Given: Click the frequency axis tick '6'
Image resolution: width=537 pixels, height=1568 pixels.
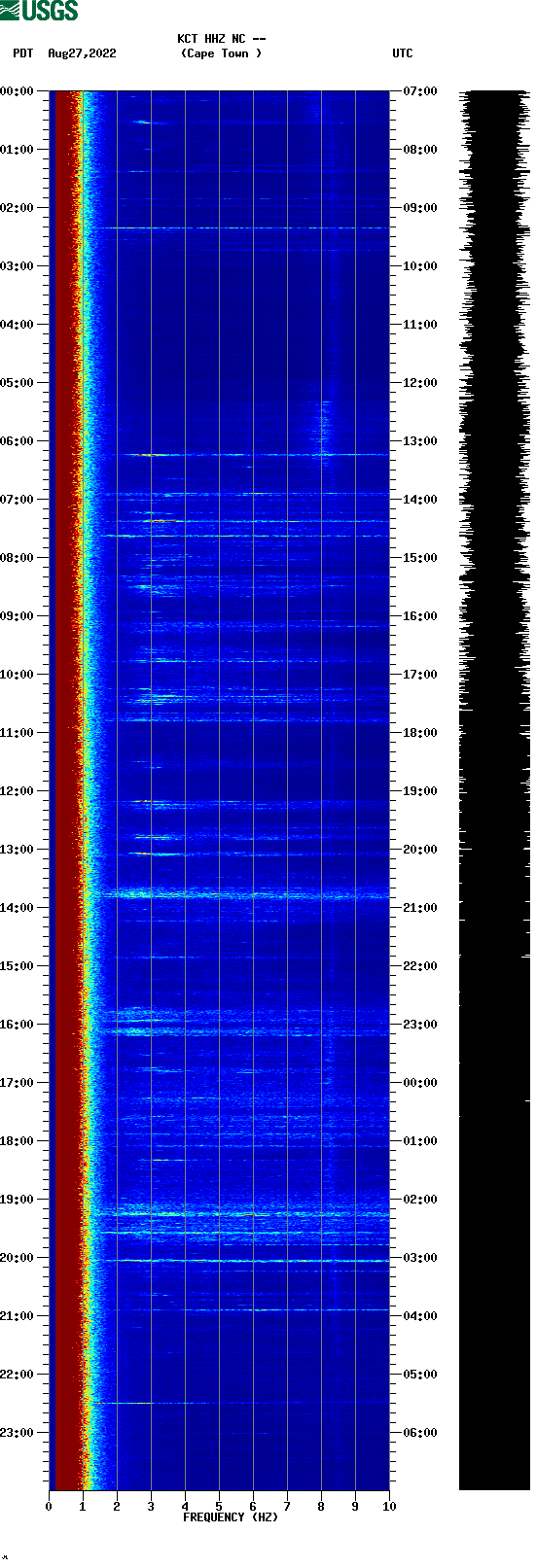Looking at the screenshot, I should coord(253,1507).
